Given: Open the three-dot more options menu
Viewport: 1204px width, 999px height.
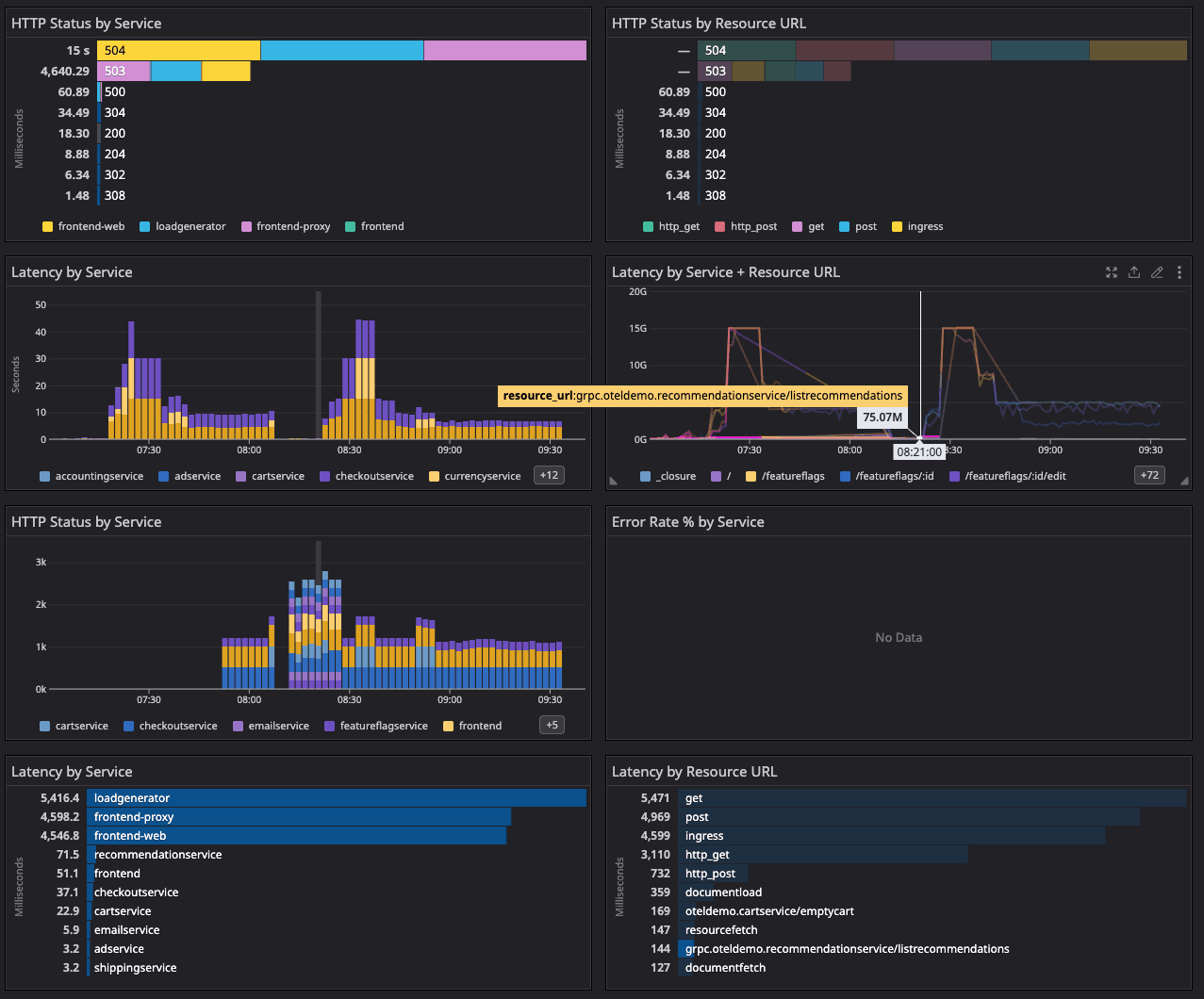Looking at the screenshot, I should 1179,272.
